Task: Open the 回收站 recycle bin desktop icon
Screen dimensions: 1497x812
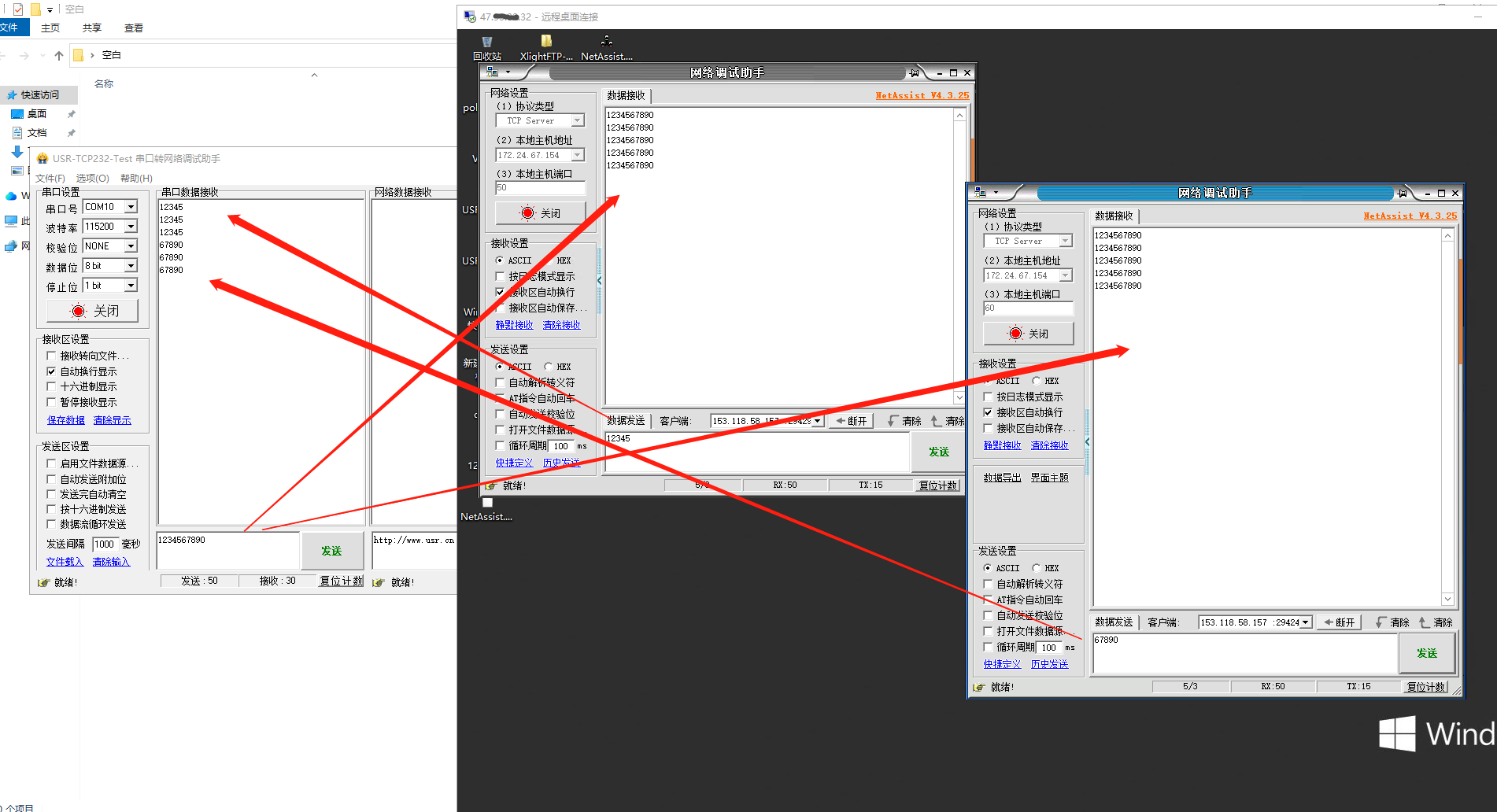Action: (x=486, y=47)
